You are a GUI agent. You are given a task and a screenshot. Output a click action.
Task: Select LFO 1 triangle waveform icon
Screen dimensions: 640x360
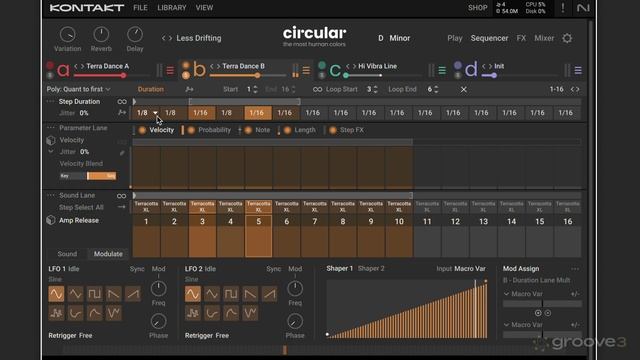76,294
